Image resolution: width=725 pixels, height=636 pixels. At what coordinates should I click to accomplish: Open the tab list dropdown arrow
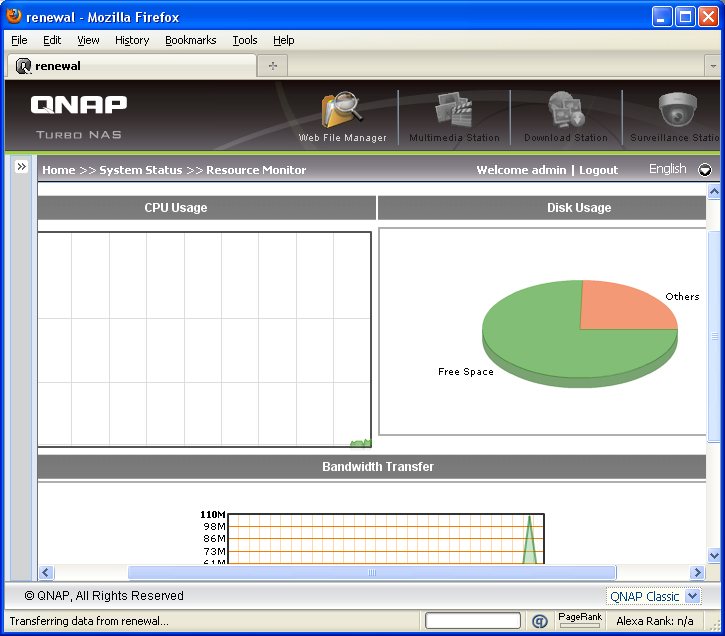(x=713, y=66)
